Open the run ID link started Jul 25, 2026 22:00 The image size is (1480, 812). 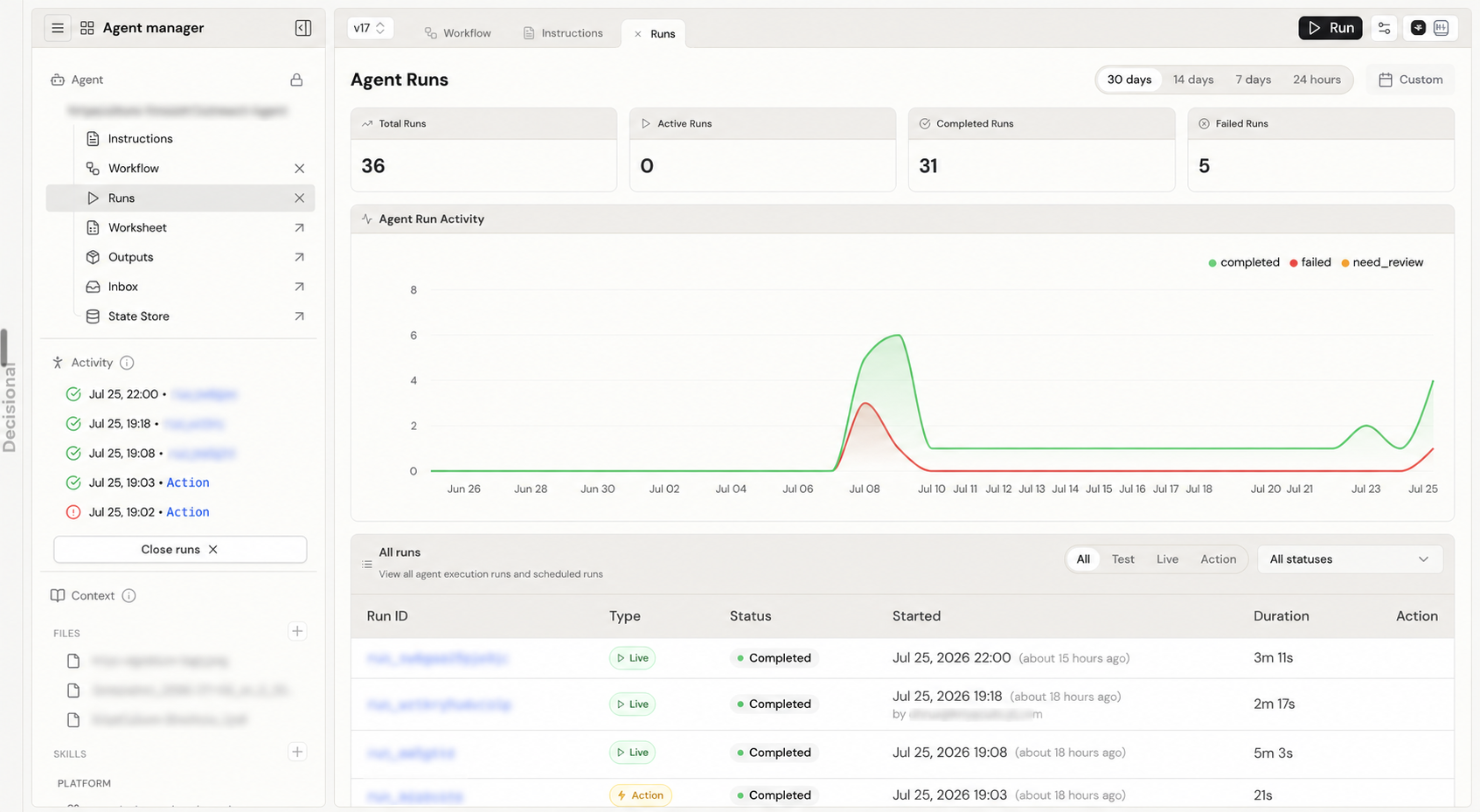437,658
